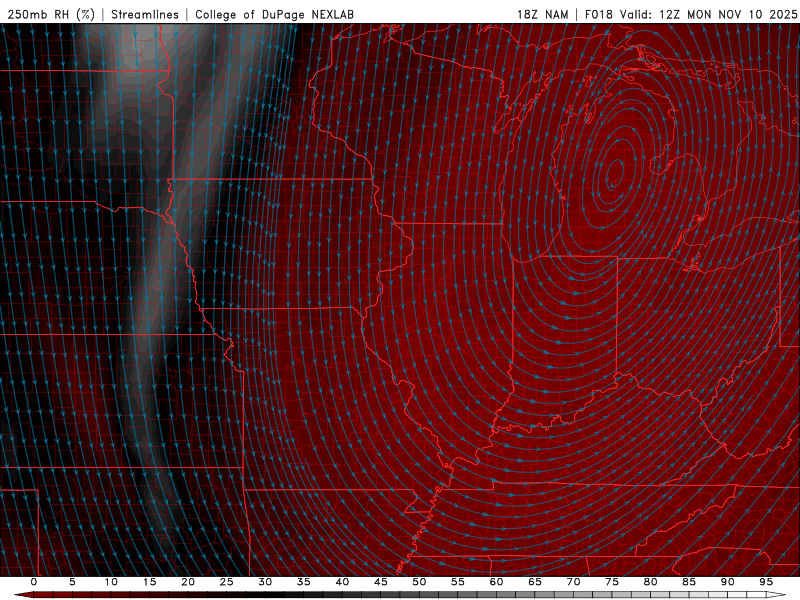This screenshot has height=600, width=800.
Task: Click the "10" label on color scale
Action: [111, 582]
